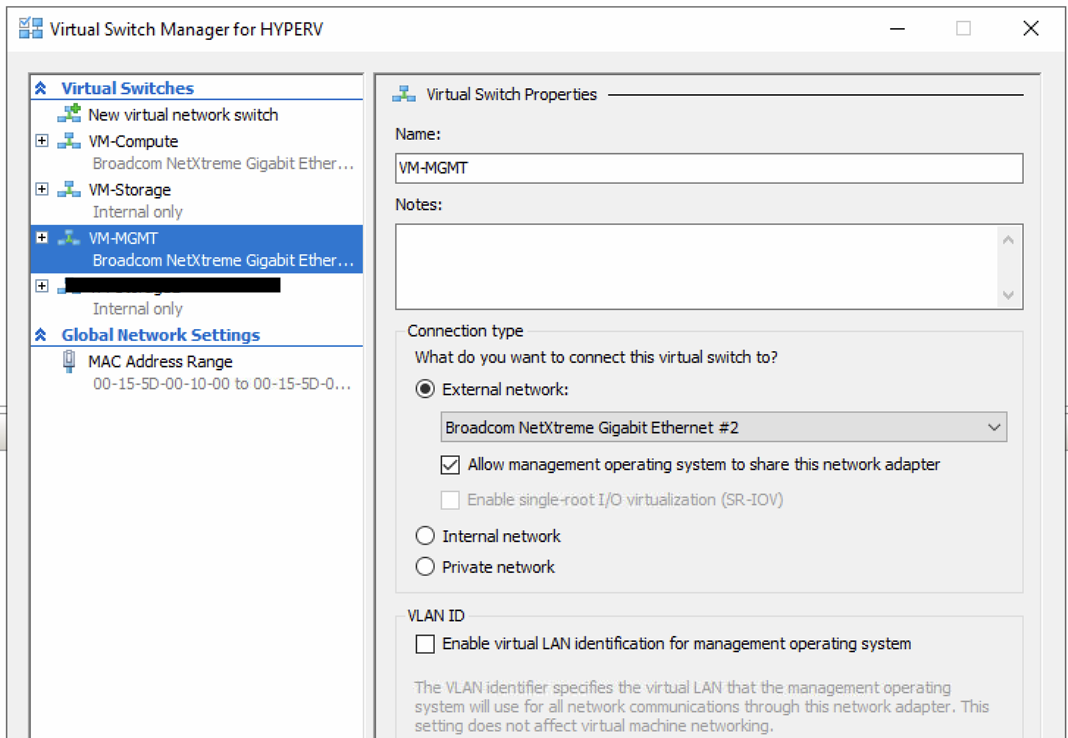
Task: Expand the VM-Storage tree node
Action: tap(42, 189)
